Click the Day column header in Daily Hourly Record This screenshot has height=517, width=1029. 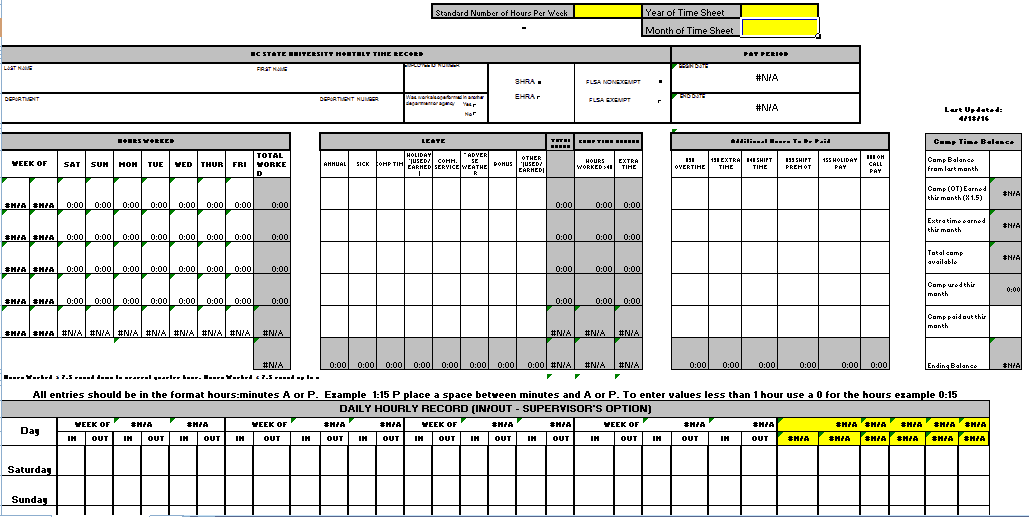click(30, 430)
